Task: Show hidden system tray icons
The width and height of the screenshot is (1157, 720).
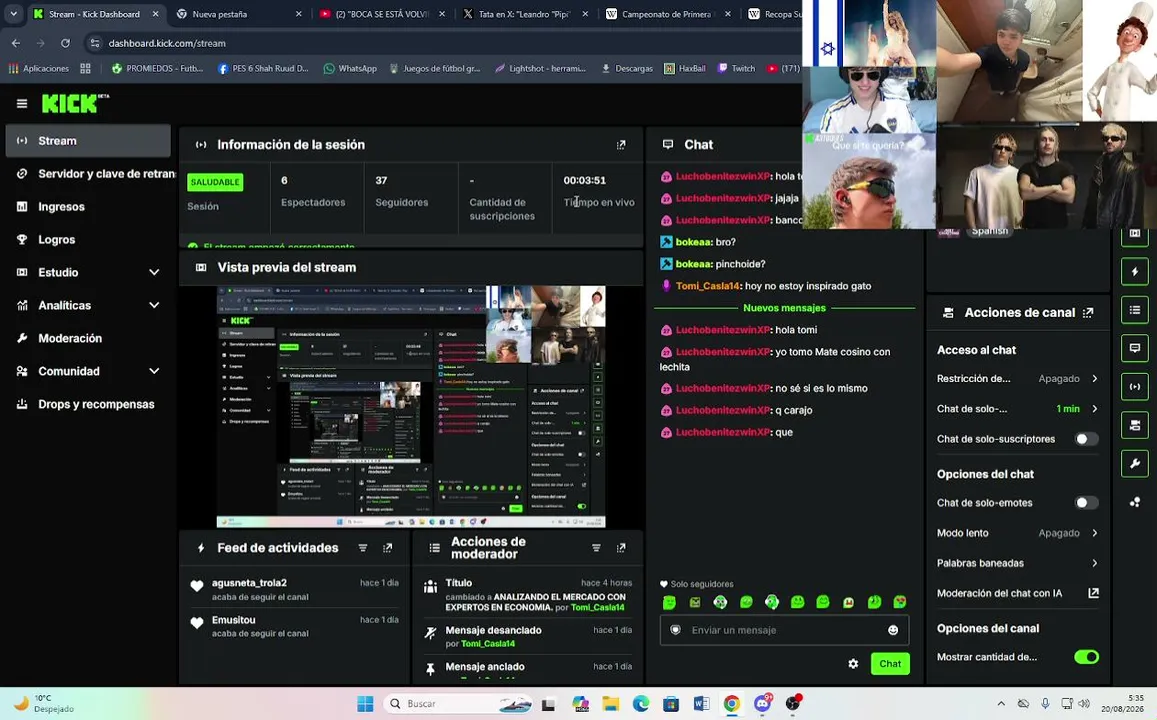Action: click(x=1001, y=704)
